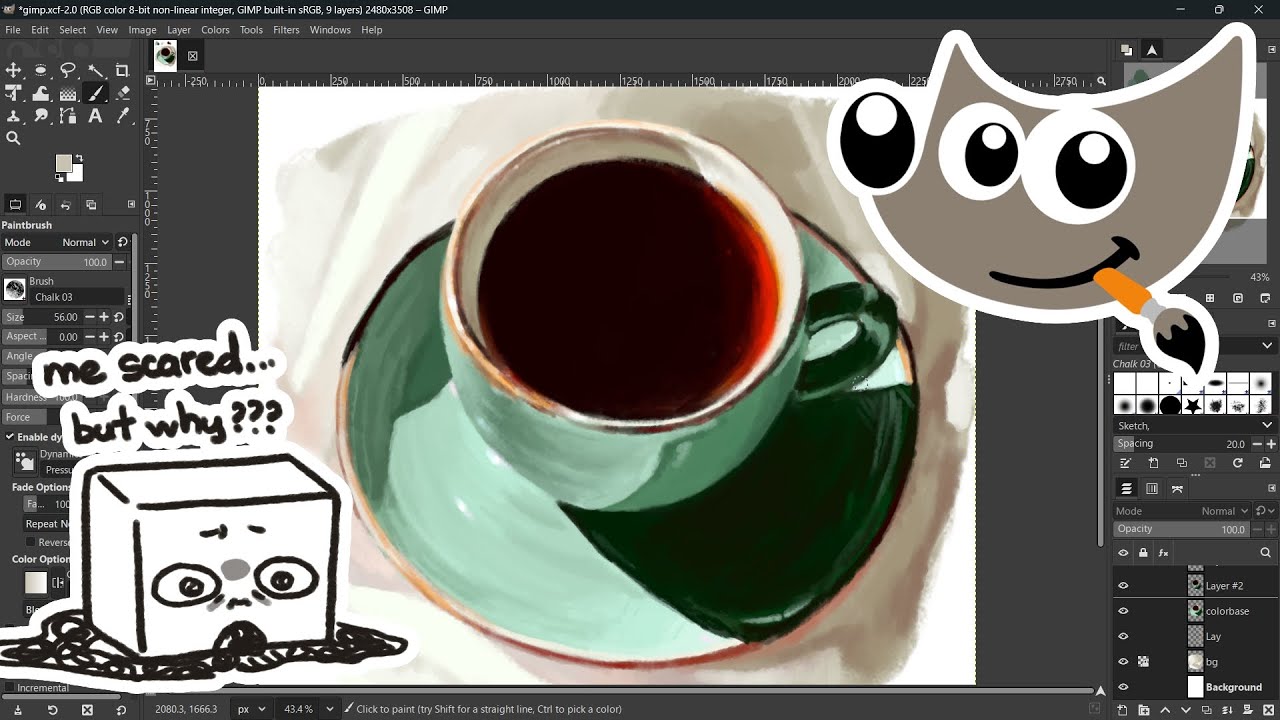Open the zoom level dropdown arrow
1280x720 pixels.
tap(330, 709)
